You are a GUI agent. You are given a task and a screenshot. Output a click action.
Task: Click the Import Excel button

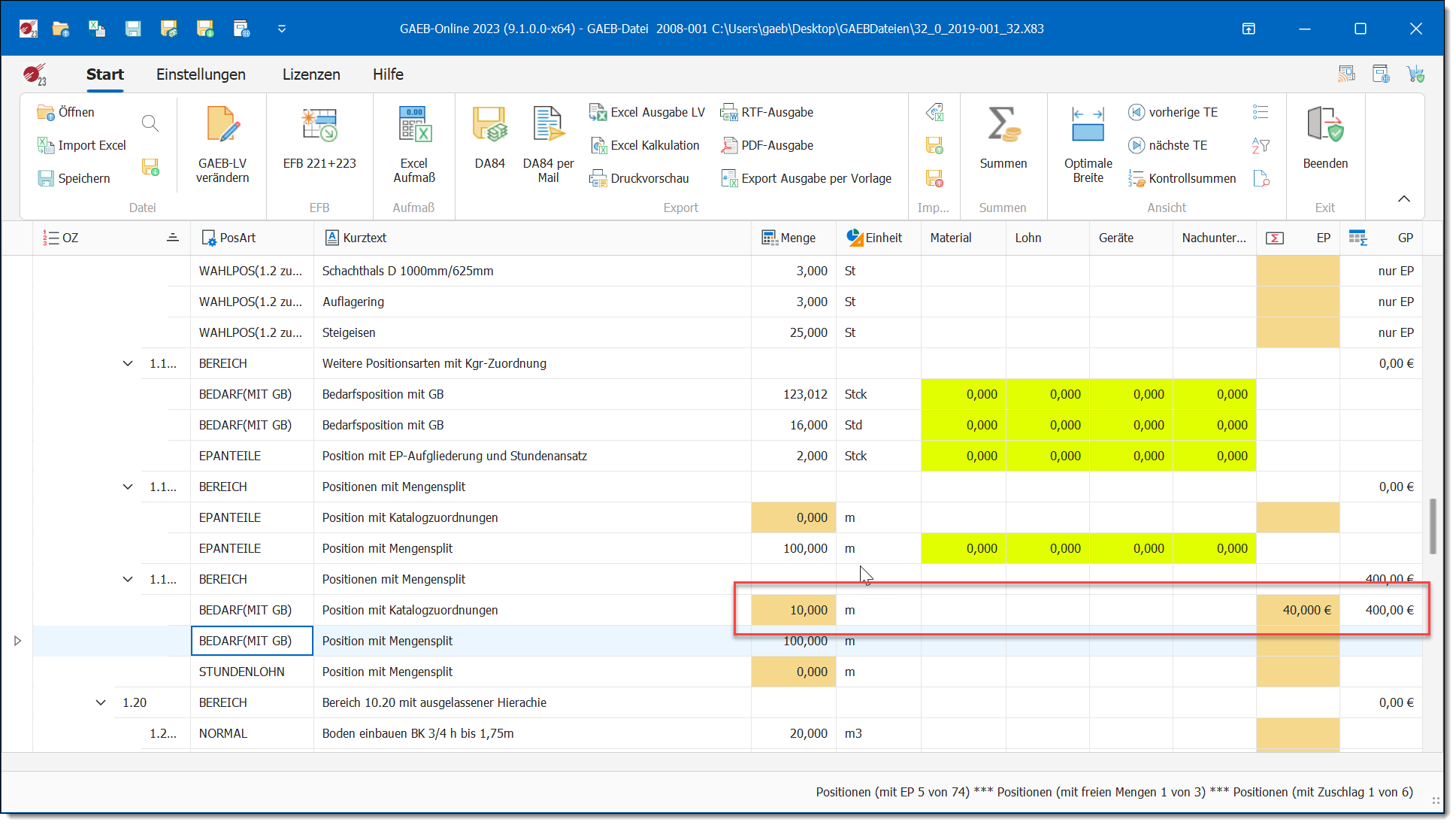[82, 145]
